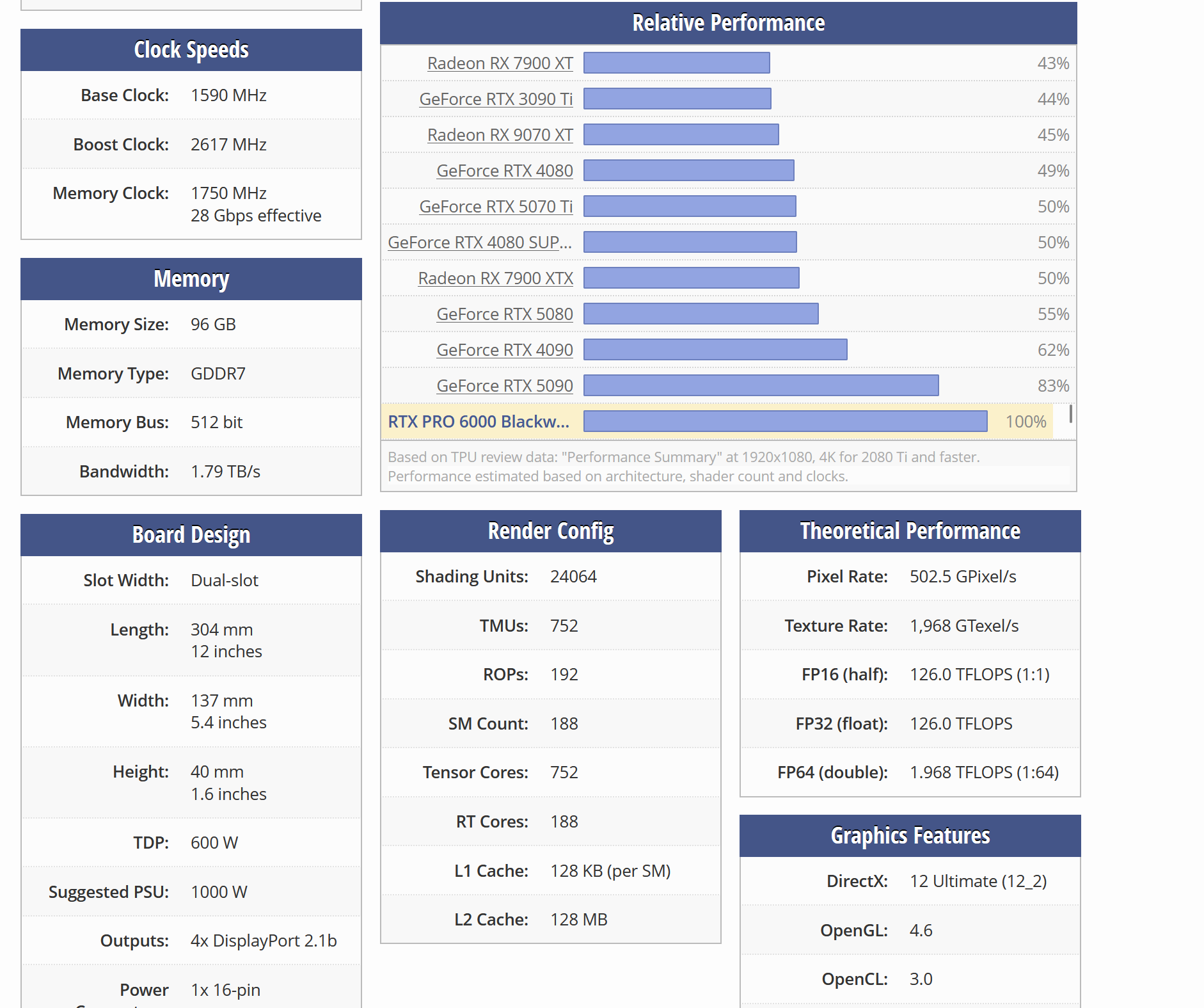Click the Clock Speeds section header

(191, 50)
